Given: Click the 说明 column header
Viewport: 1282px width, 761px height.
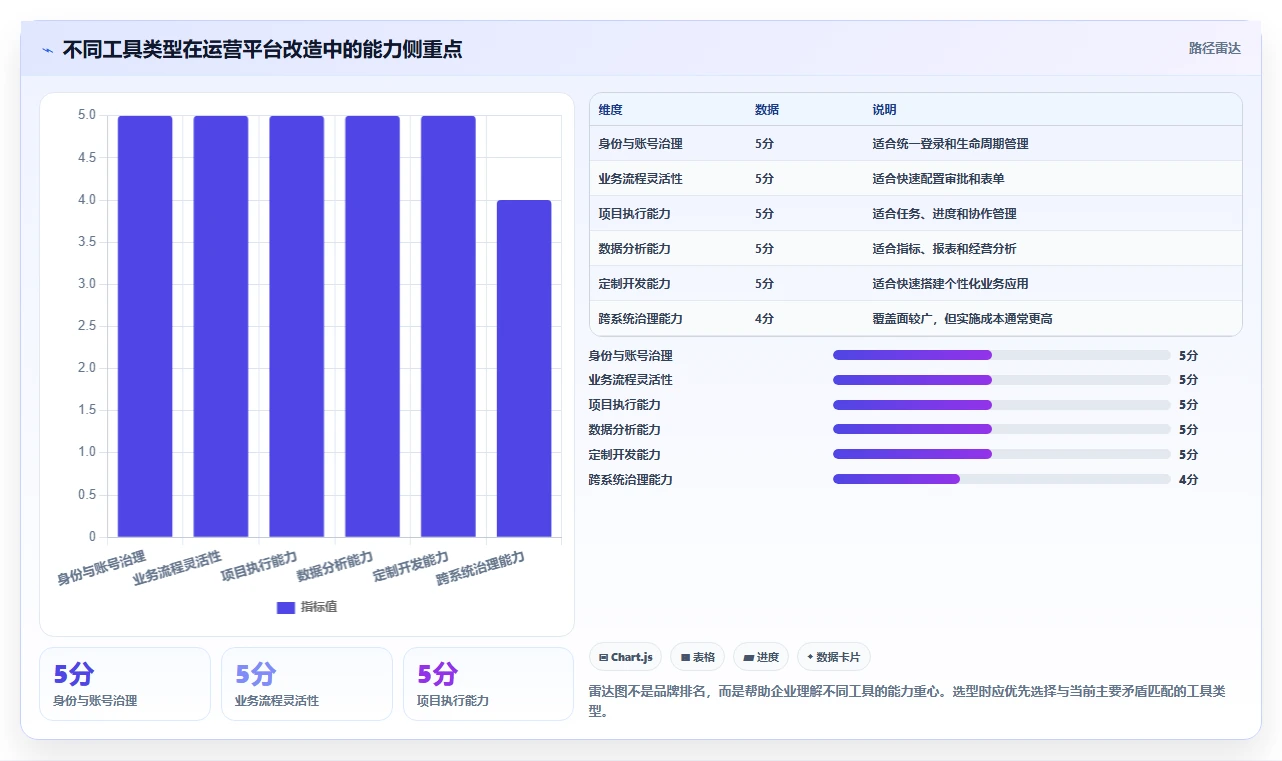Looking at the screenshot, I should 885,110.
